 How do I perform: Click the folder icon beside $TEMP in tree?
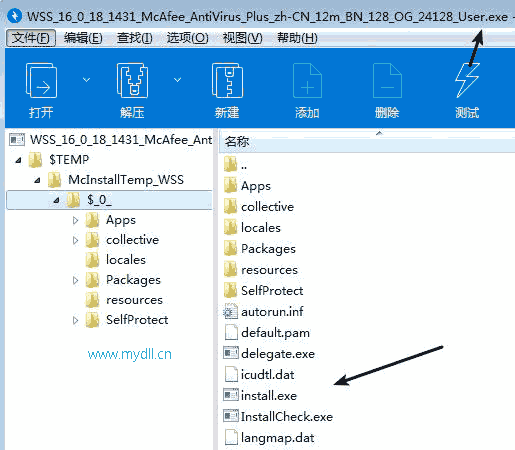35,160
